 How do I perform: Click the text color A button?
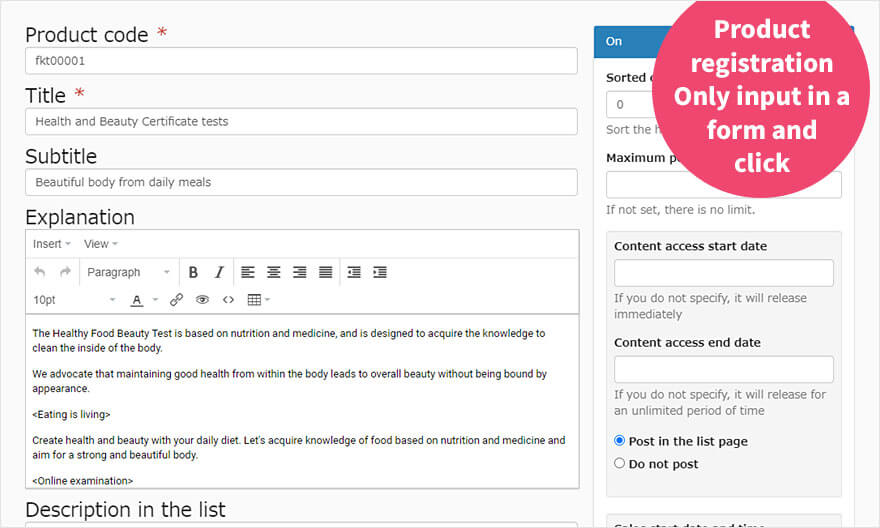click(x=137, y=299)
